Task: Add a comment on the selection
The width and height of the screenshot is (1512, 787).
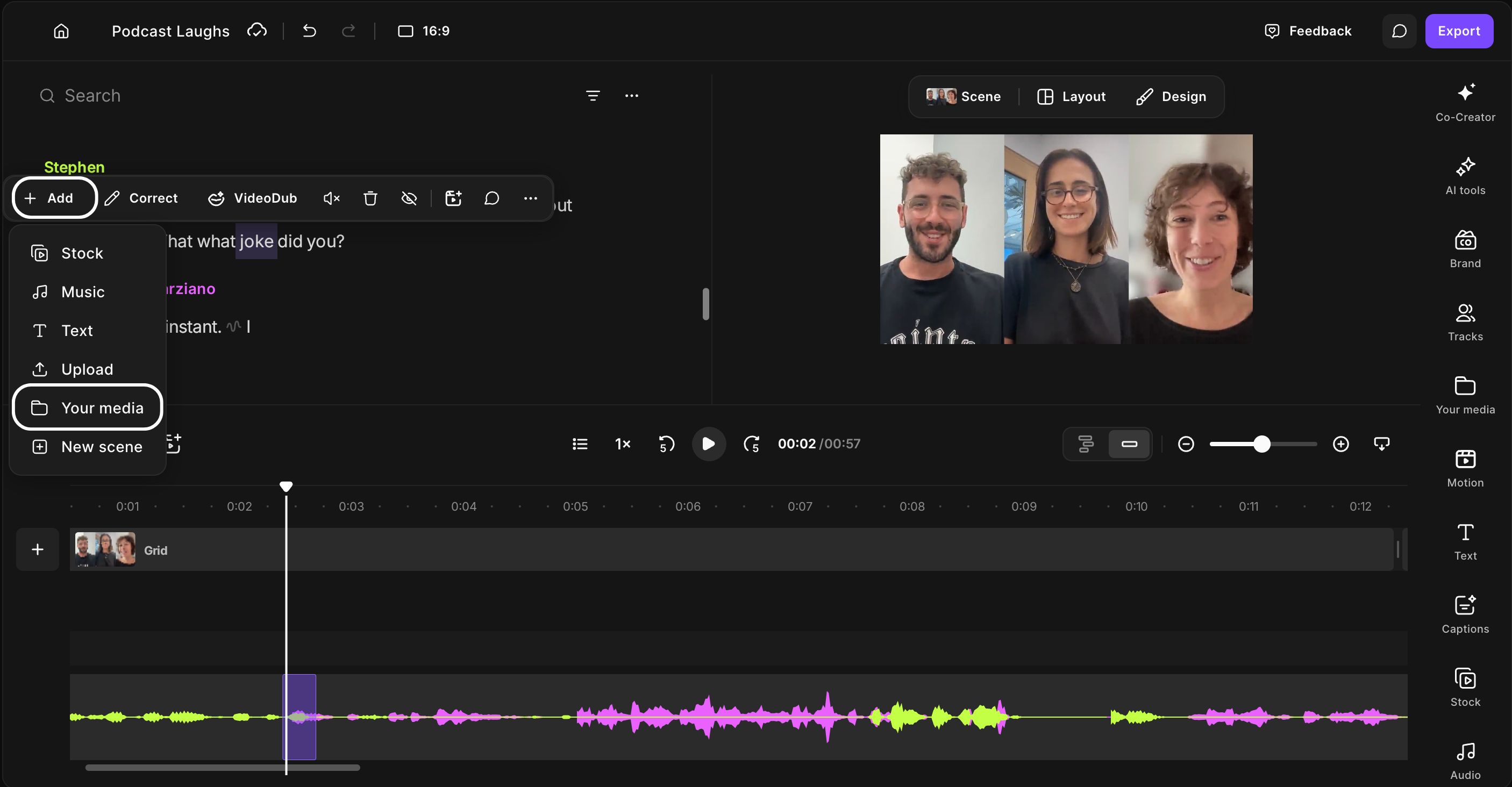Action: pyautogui.click(x=492, y=198)
